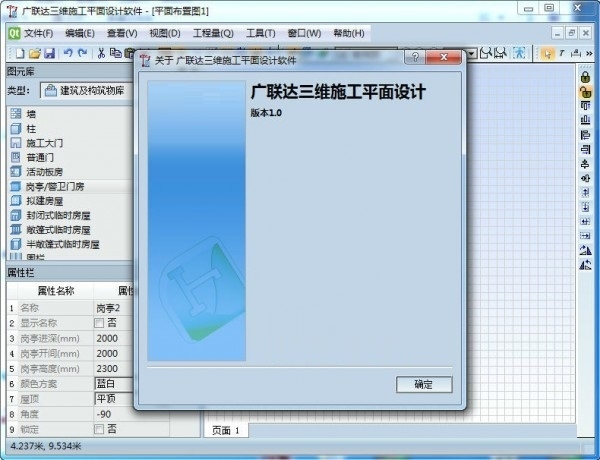Viewport: 600px width, 460px height.
Task: Click the New document icon
Action: (x=20, y=54)
